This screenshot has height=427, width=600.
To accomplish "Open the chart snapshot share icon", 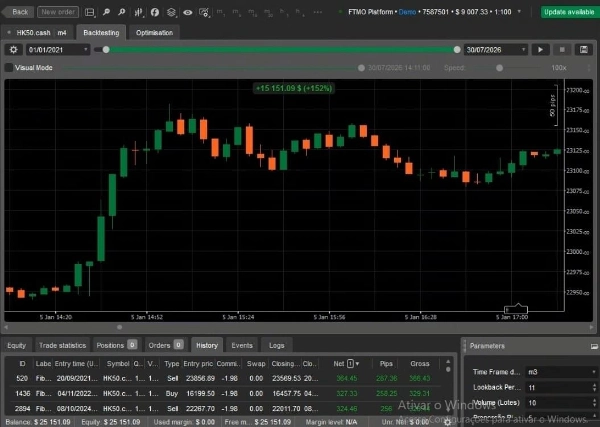I will (x=204, y=12).
